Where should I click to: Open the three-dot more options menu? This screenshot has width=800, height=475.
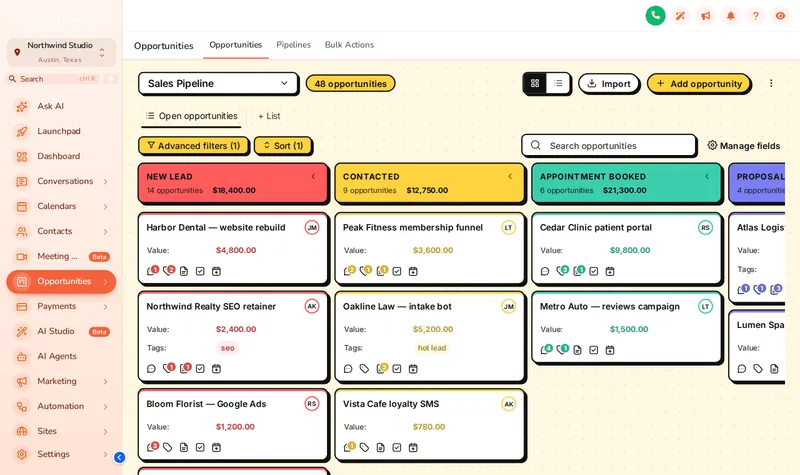(771, 83)
